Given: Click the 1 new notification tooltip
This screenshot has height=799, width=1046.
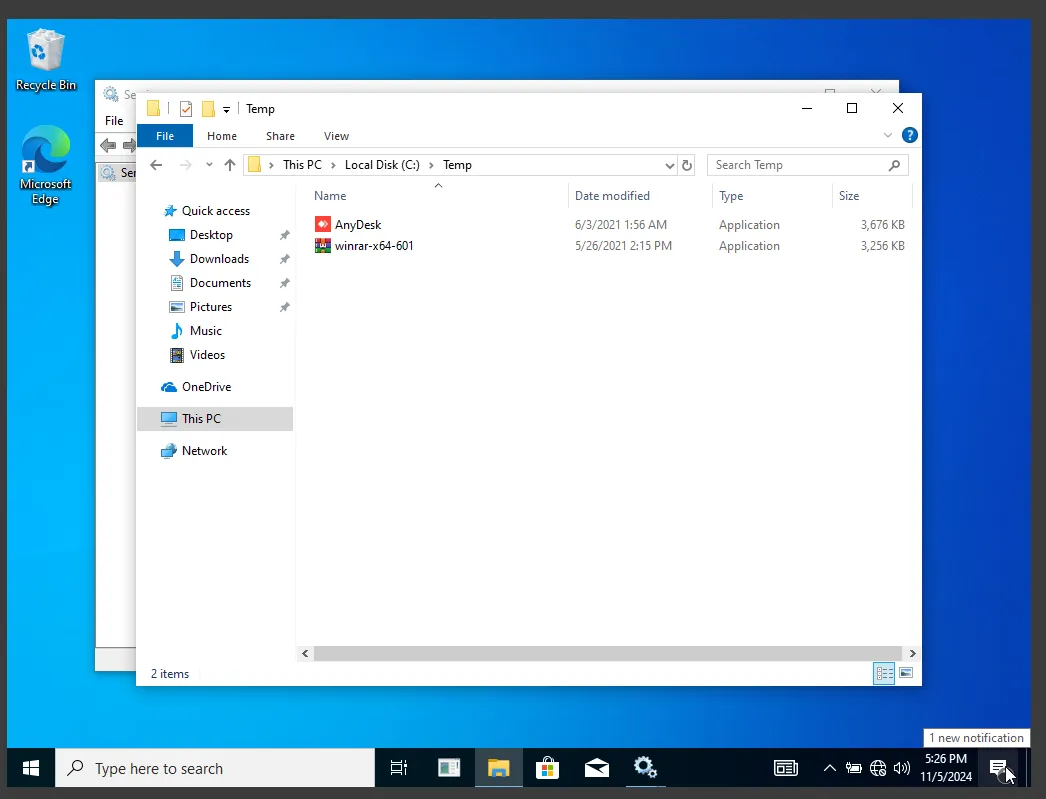Looking at the screenshot, I should pyautogui.click(x=976, y=738).
